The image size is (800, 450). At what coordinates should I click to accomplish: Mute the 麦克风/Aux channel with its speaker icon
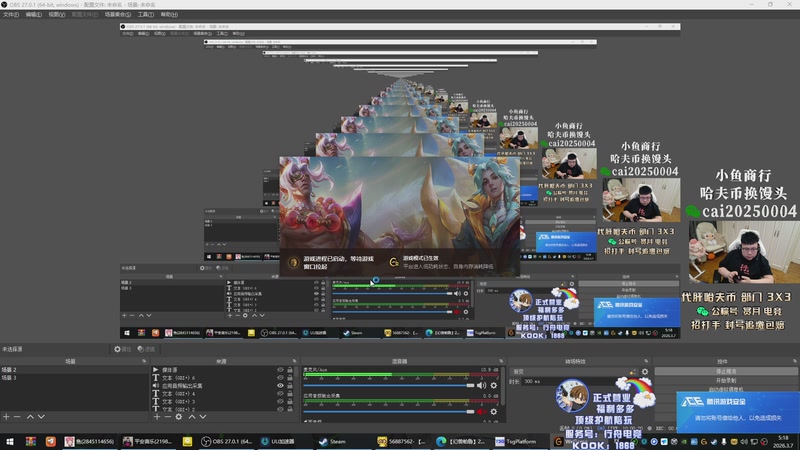click(x=481, y=386)
